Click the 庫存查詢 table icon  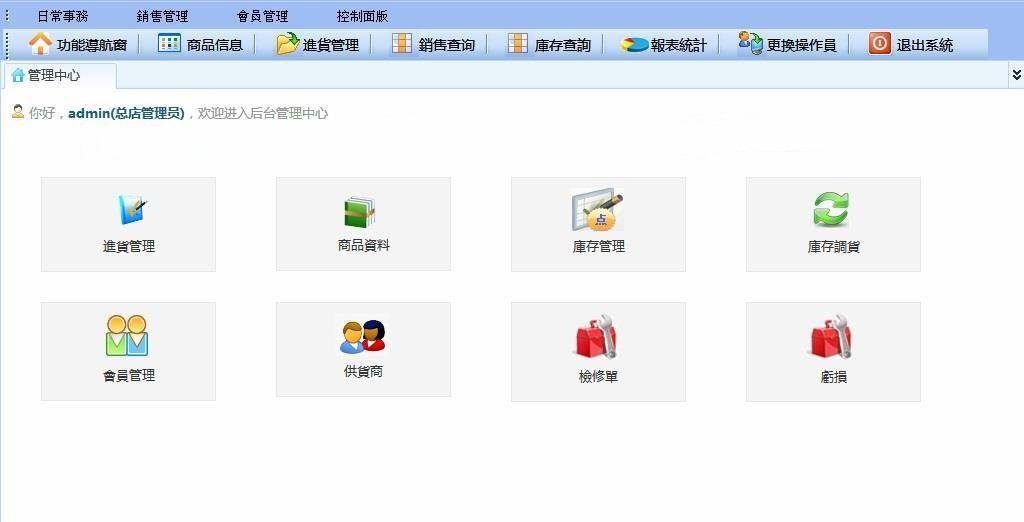[x=518, y=43]
